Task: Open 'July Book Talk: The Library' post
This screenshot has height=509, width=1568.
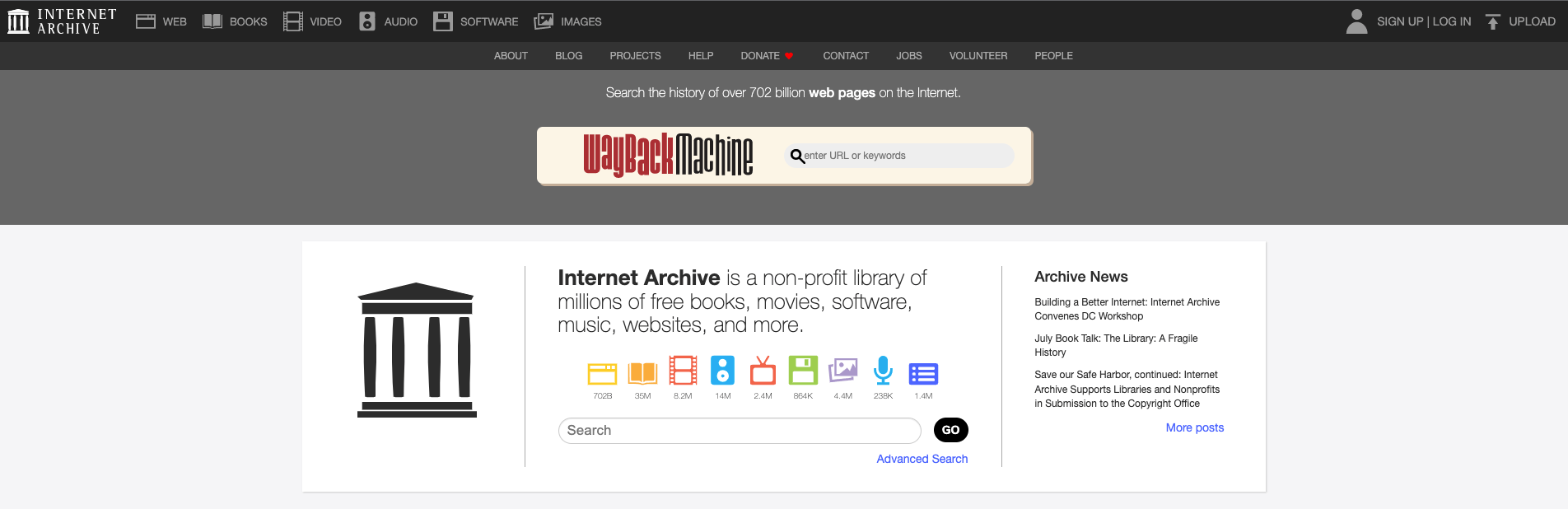Action: click(x=1116, y=345)
